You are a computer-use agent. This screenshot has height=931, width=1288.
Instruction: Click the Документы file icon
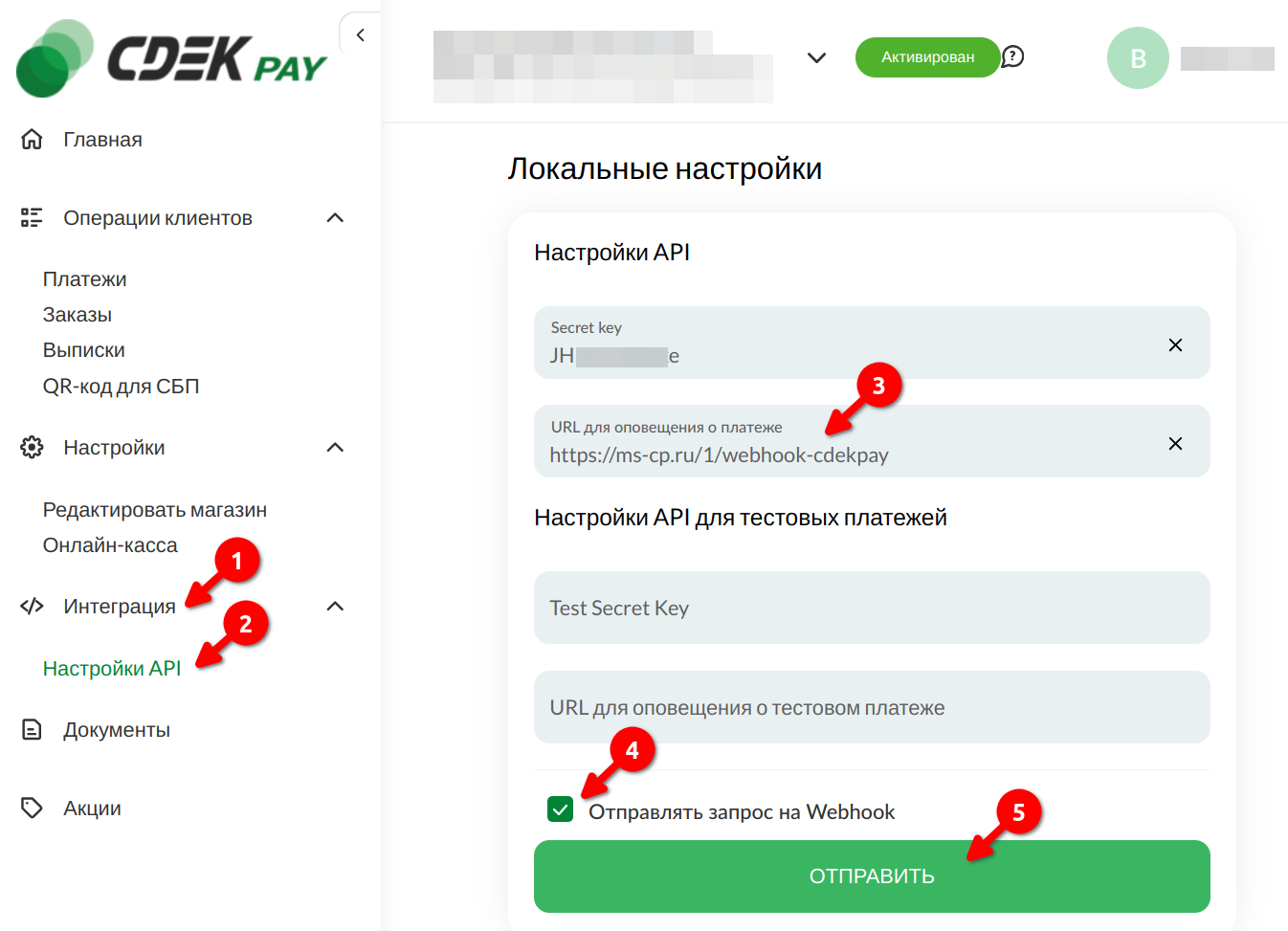32,730
